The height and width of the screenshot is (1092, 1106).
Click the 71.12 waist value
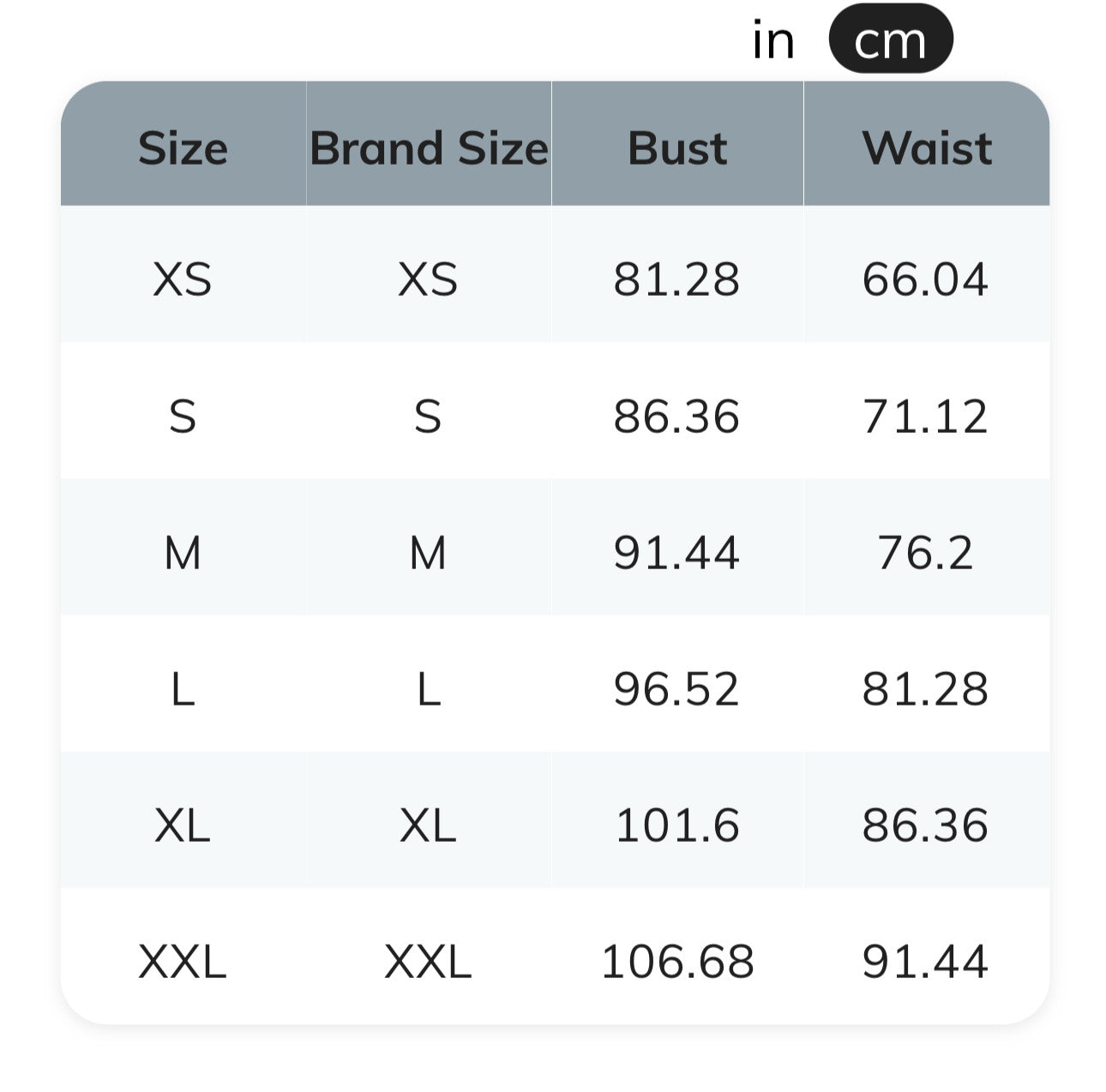[x=925, y=417]
